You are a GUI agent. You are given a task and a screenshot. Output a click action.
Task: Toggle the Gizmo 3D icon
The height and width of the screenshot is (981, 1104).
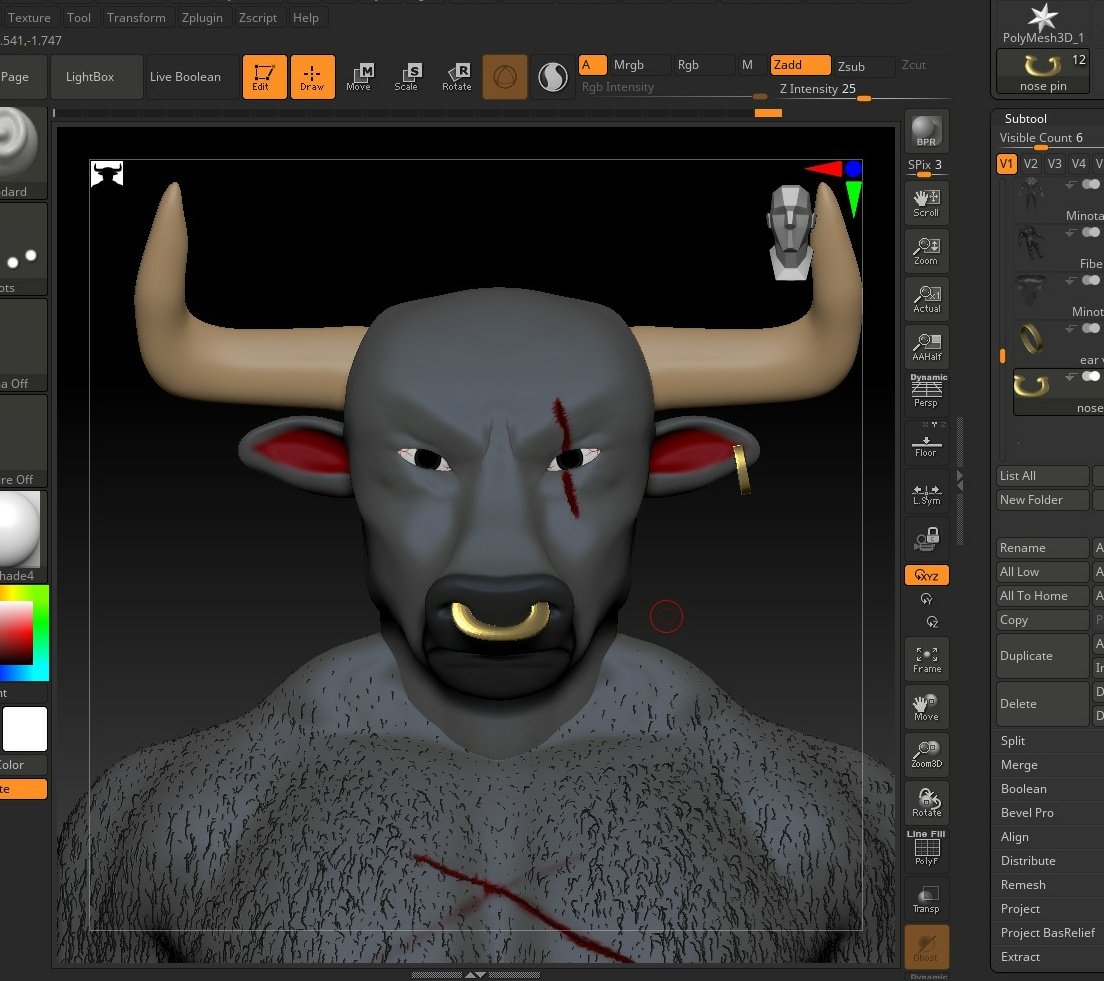(x=505, y=77)
